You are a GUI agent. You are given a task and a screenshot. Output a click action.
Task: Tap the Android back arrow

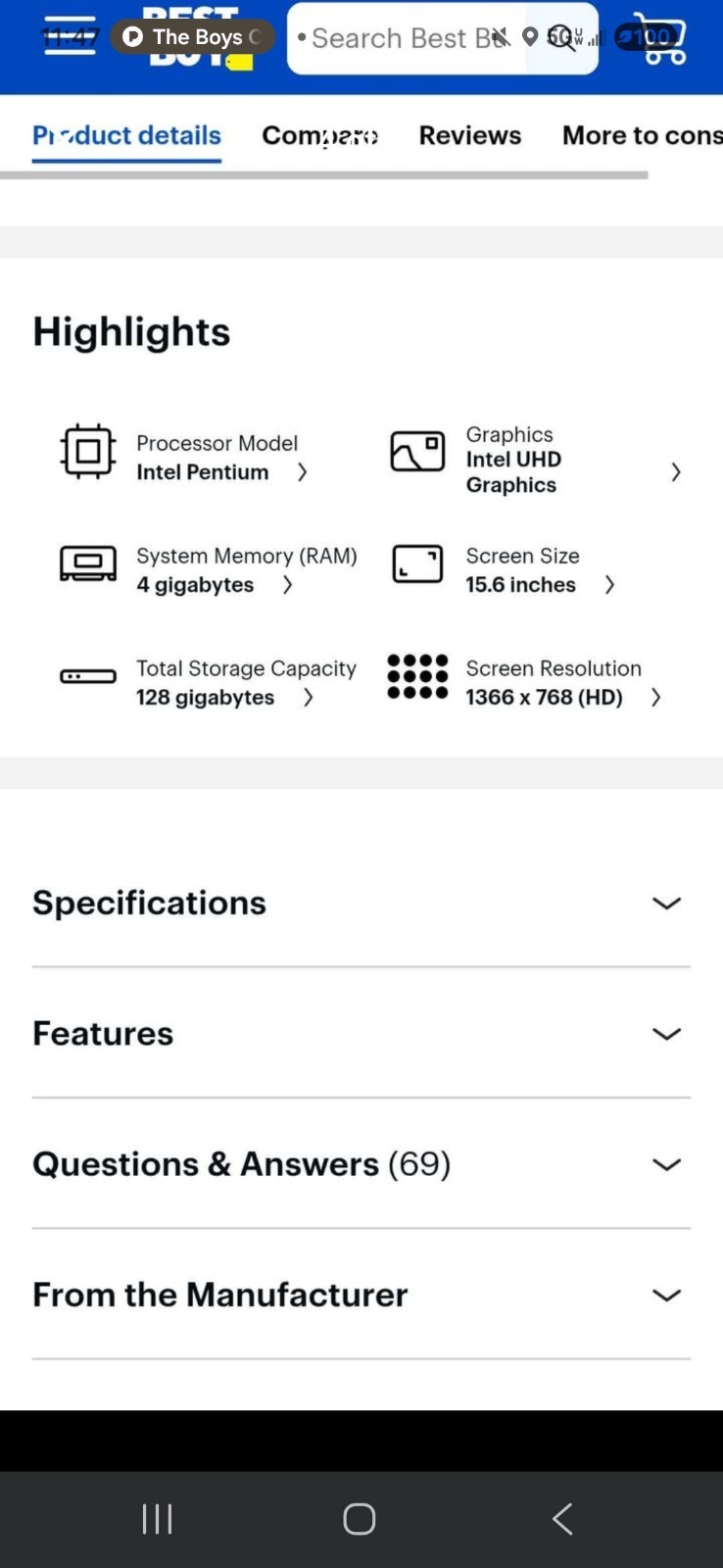coord(562,1519)
